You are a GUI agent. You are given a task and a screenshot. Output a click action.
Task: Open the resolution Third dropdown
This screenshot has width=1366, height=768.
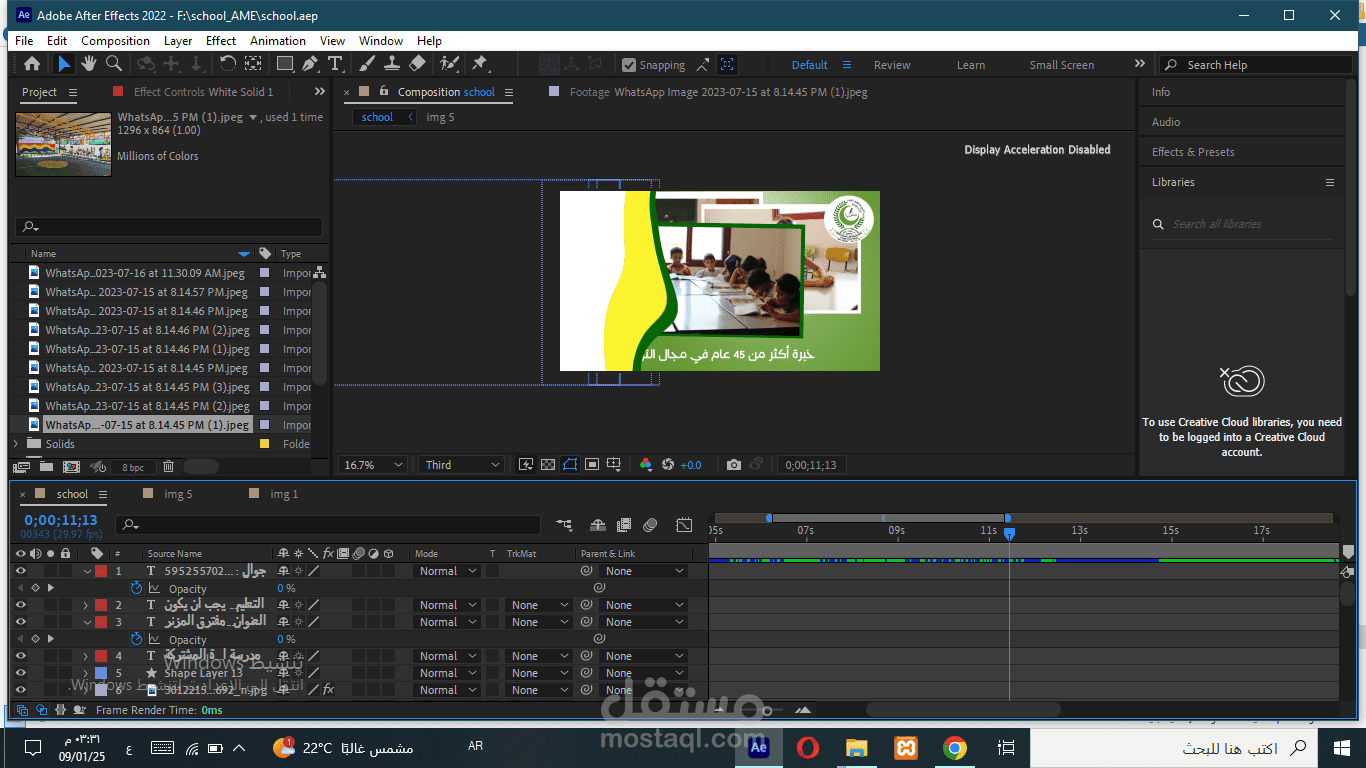click(462, 465)
